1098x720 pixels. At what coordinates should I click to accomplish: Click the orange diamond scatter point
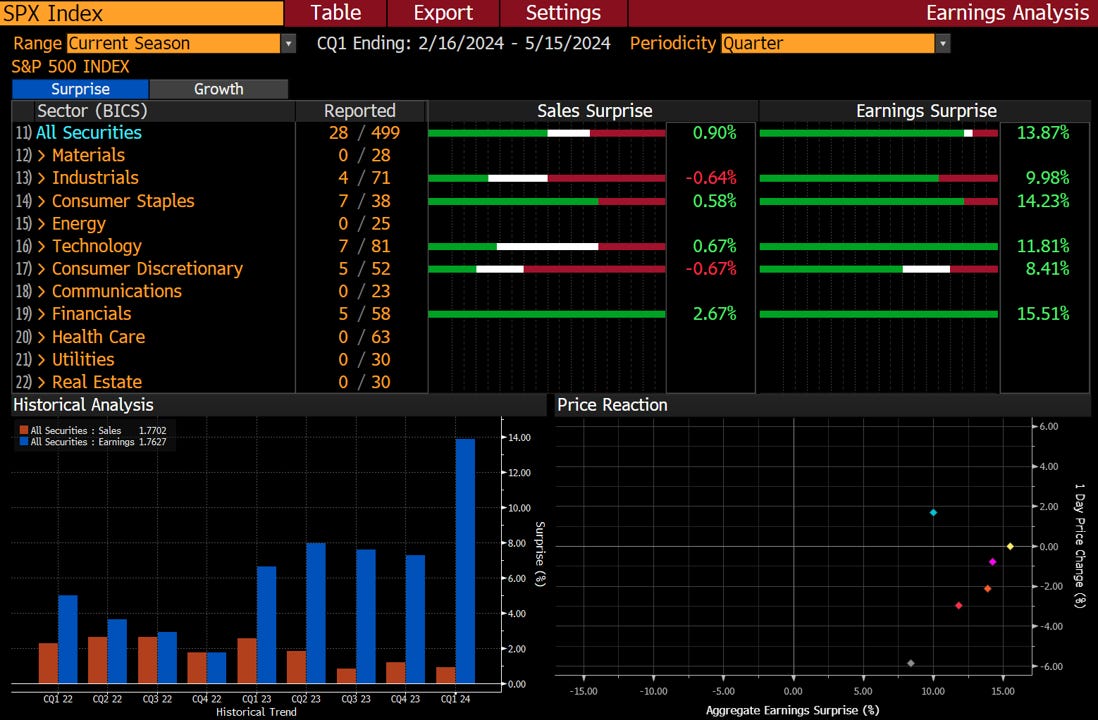987,589
